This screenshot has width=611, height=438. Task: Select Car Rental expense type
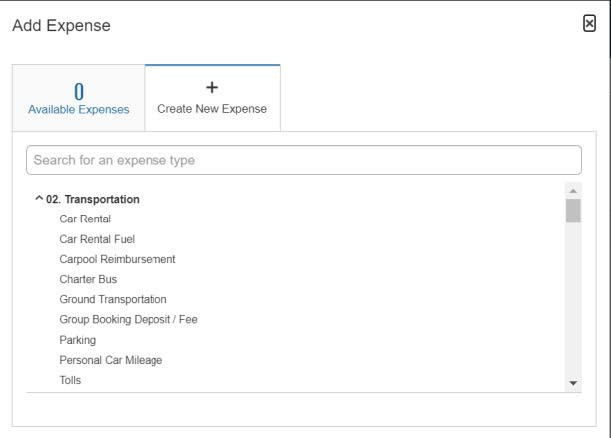(x=85, y=219)
